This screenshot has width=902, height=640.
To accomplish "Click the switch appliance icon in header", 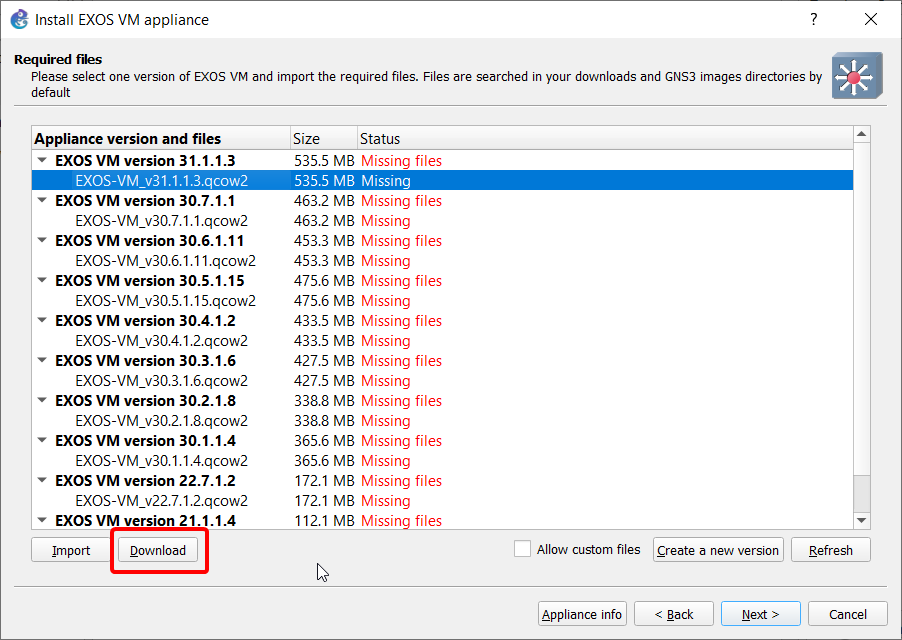I will point(857,75).
